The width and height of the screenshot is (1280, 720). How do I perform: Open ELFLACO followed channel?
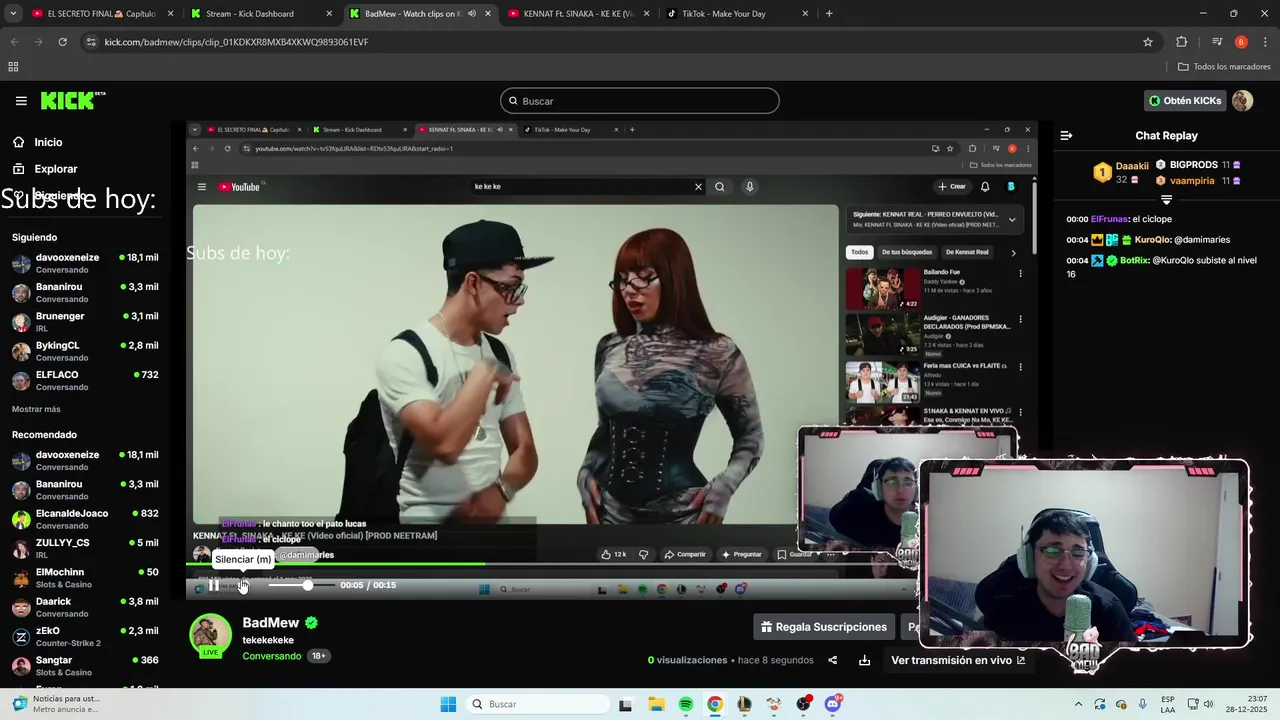[85, 380]
